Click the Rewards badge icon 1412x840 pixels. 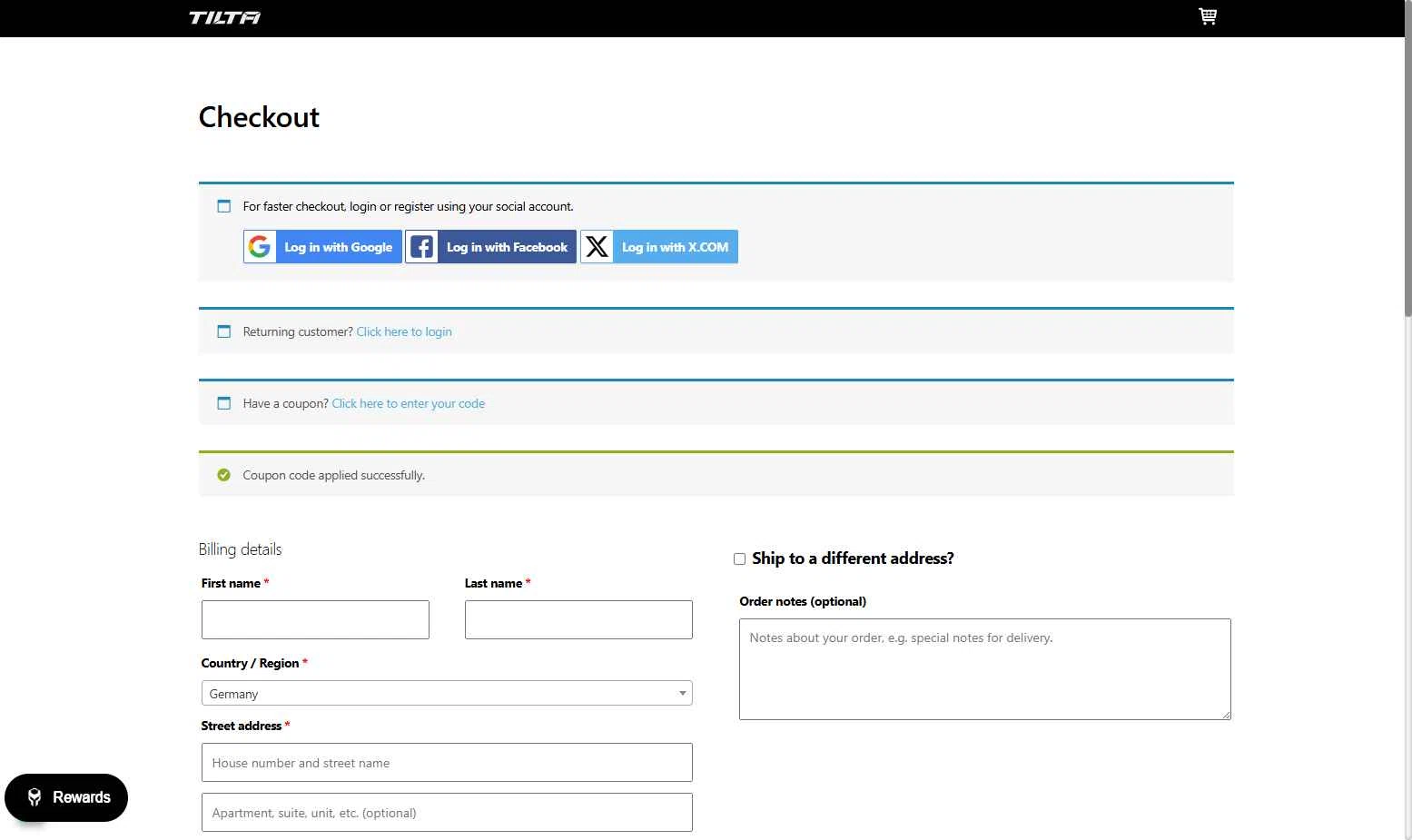[35, 797]
